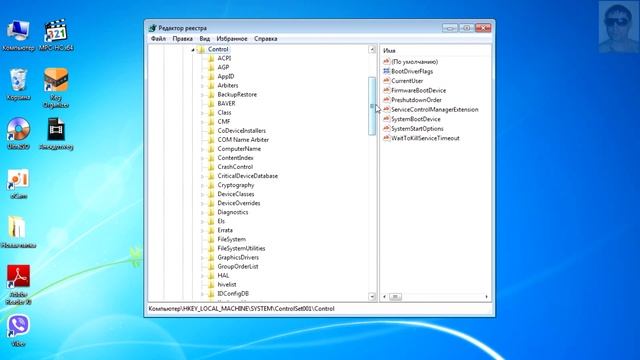Select the DeviceOverrides key
This screenshot has height=360, width=640.
pos(239,203)
